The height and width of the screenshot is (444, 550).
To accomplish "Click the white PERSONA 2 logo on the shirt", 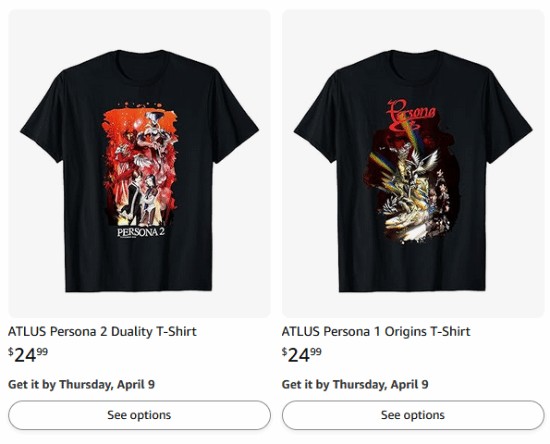I will click(141, 232).
